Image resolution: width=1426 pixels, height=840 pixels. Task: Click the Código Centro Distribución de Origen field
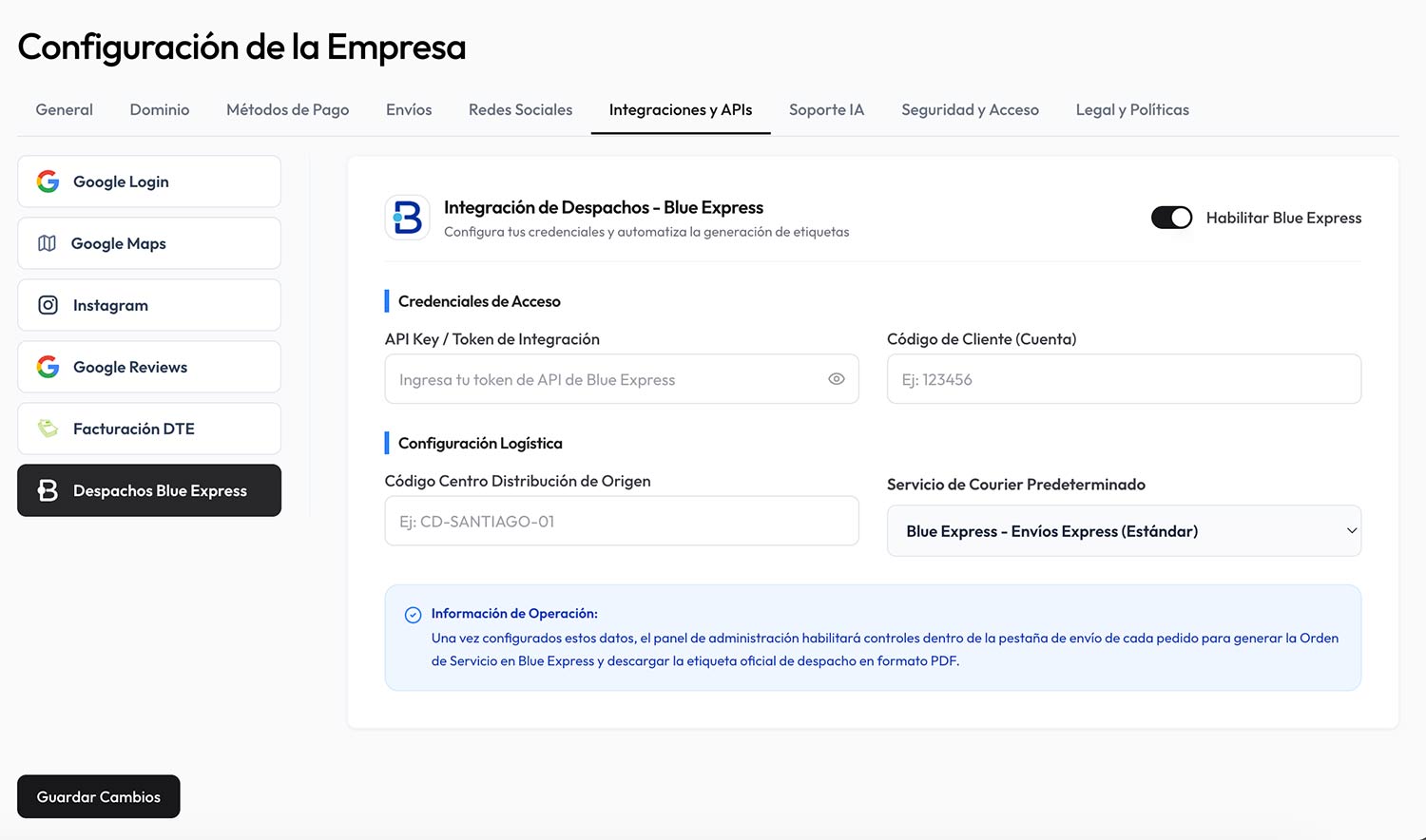[x=622, y=521]
